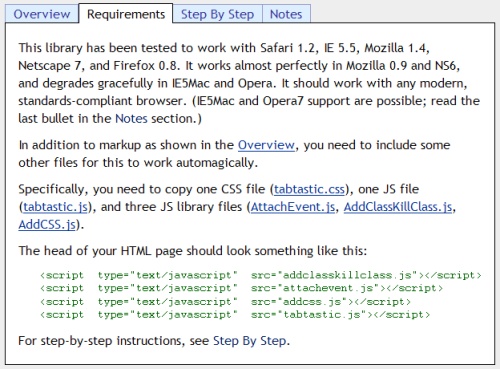Open the tabtastic.css file link
This screenshot has width=500, height=369.
309,189
